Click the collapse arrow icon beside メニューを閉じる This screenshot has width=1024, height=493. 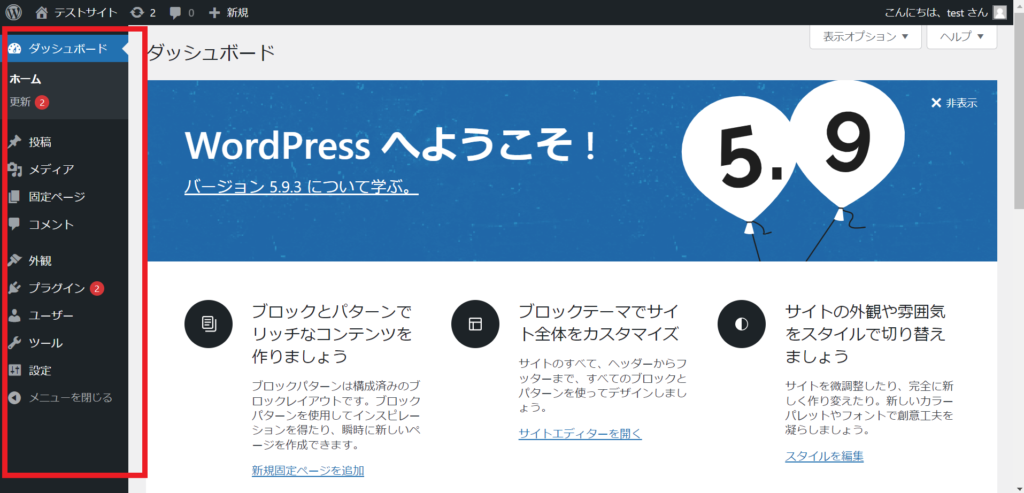pos(15,397)
